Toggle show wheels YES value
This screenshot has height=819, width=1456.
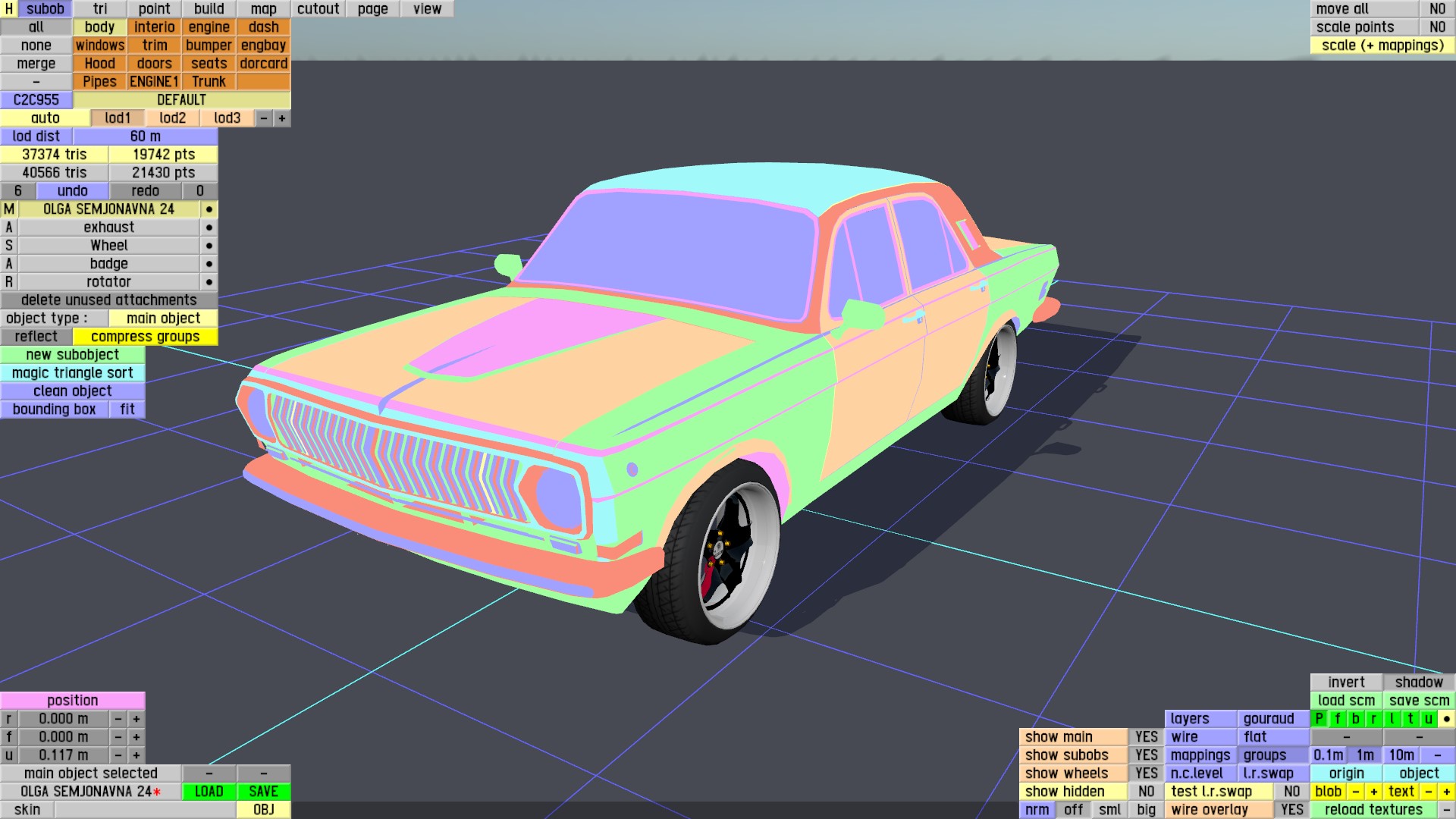point(1146,773)
